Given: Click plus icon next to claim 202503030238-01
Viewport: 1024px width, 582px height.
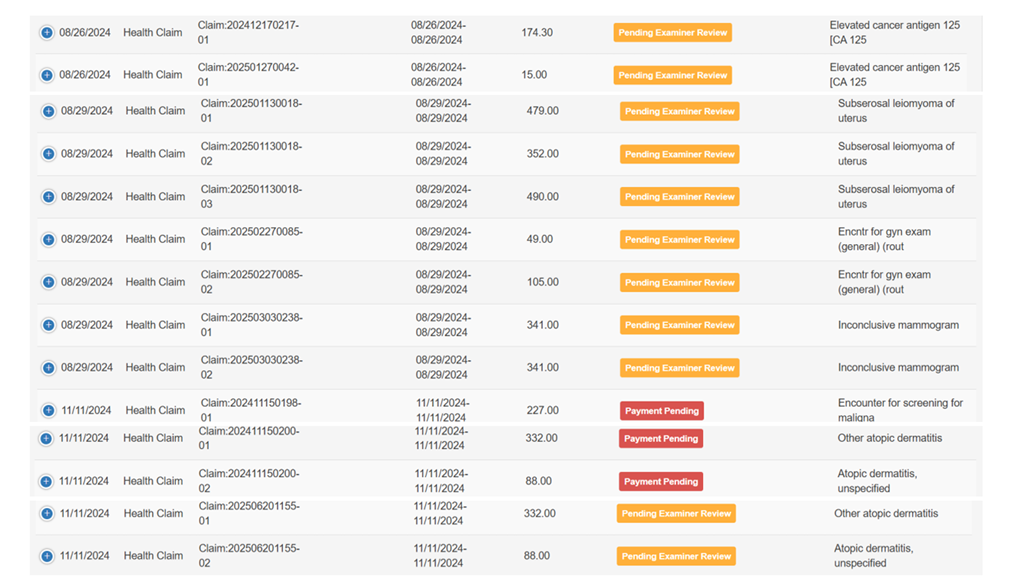Looking at the screenshot, I should (x=48, y=325).
